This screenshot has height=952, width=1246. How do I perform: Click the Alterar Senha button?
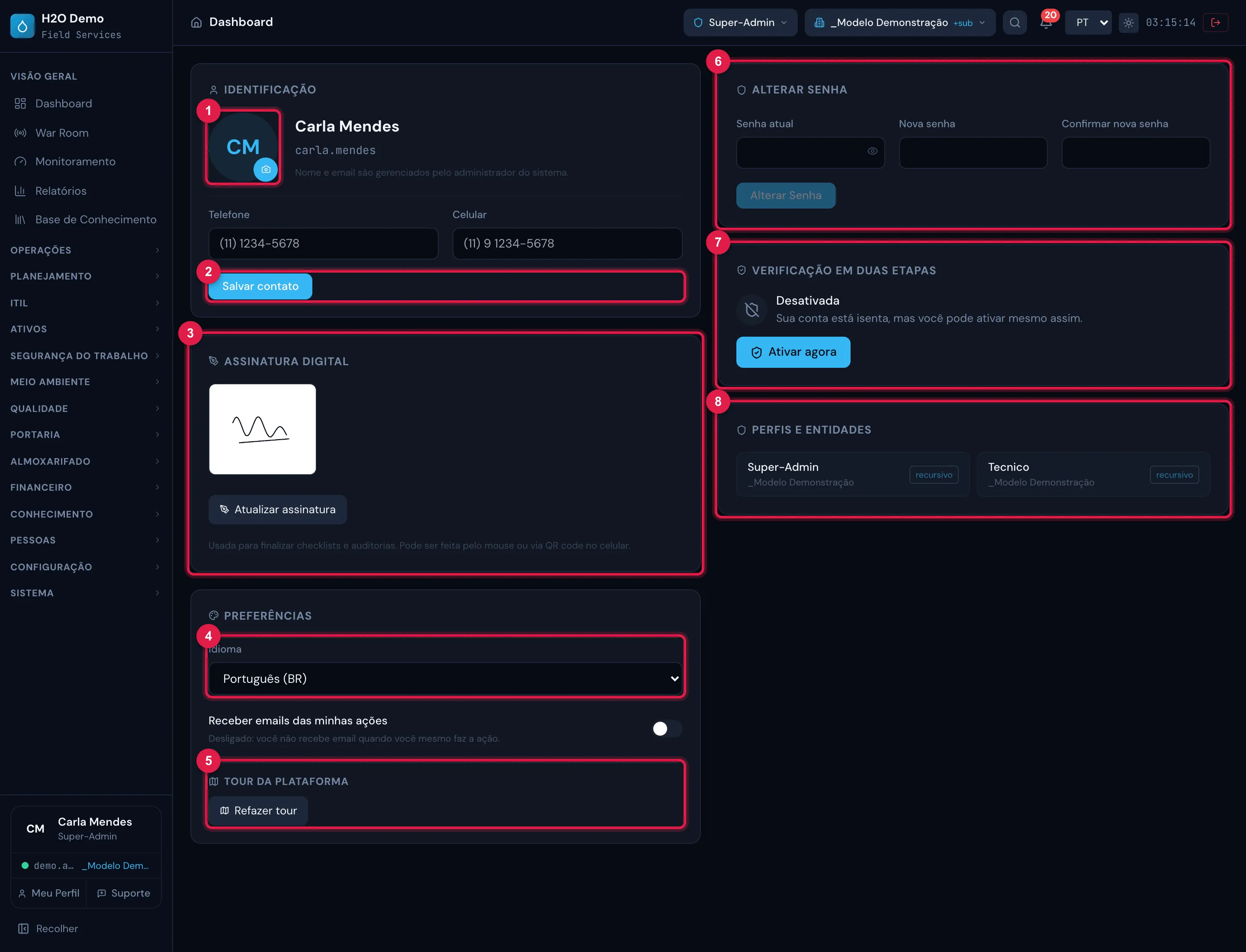point(786,196)
